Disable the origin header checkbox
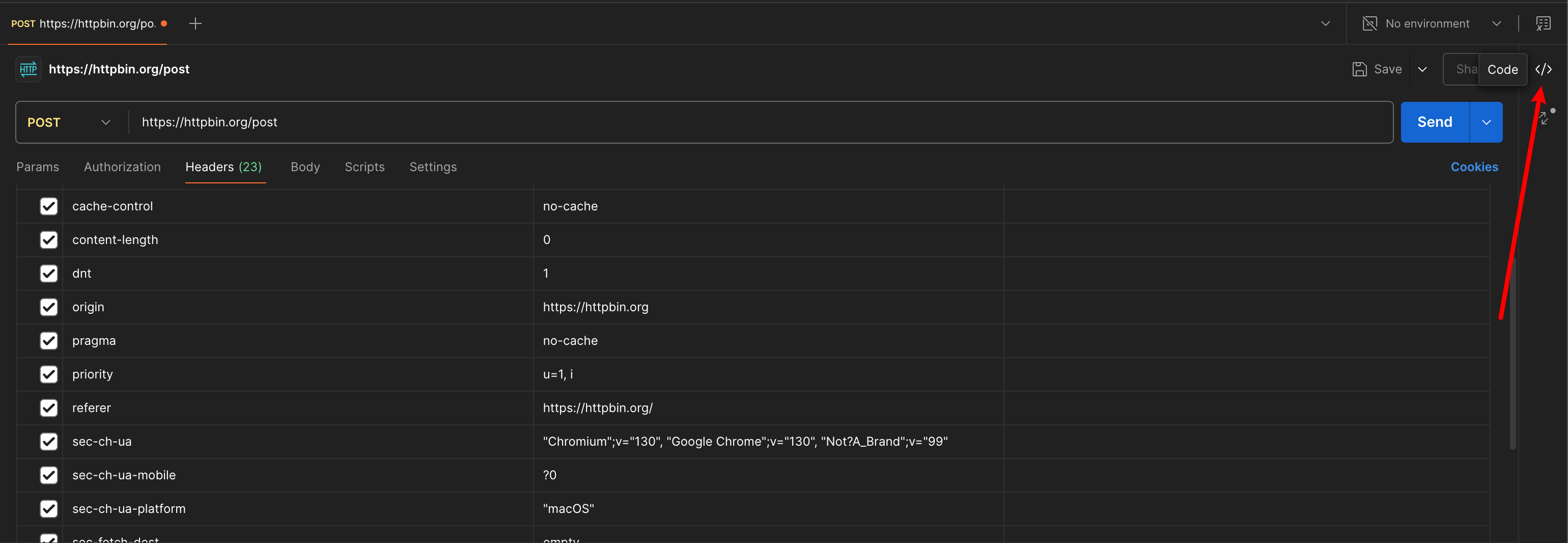The height and width of the screenshot is (543, 1568). click(x=49, y=308)
